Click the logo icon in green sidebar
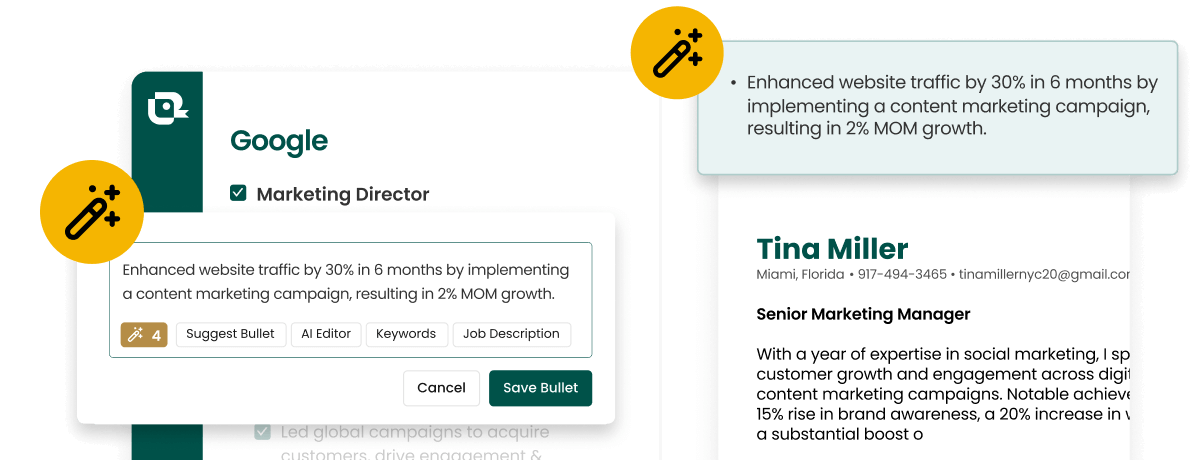The image size is (1200, 460). [x=167, y=108]
